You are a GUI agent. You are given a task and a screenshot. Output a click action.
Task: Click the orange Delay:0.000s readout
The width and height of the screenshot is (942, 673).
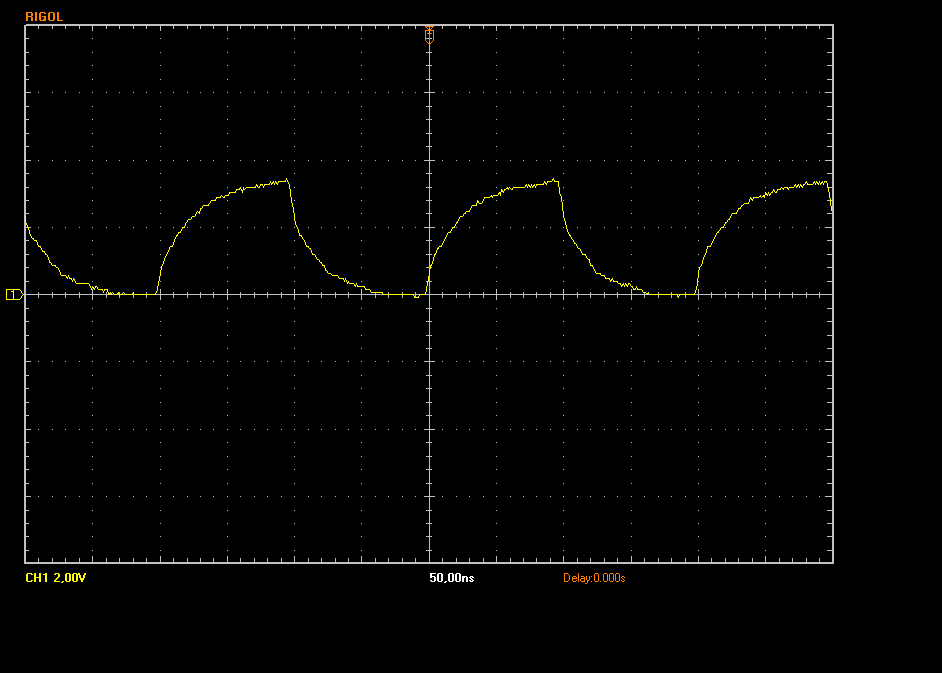pyautogui.click(x=594, y=578)
